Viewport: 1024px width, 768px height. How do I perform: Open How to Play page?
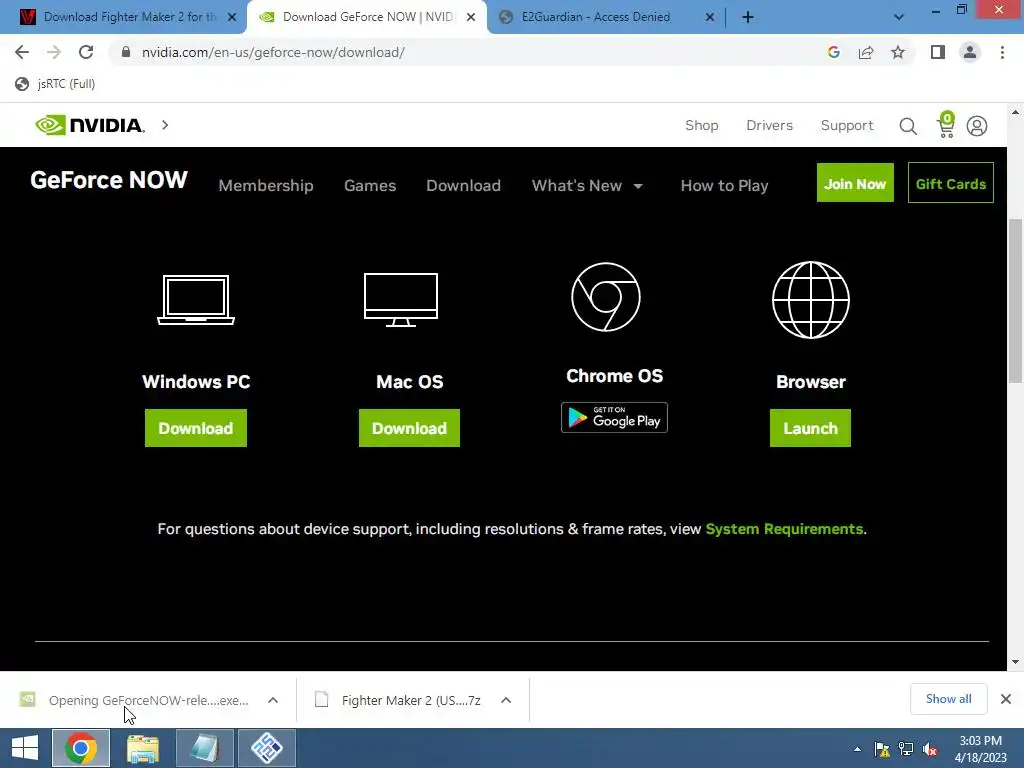click(x=724, y=185)
